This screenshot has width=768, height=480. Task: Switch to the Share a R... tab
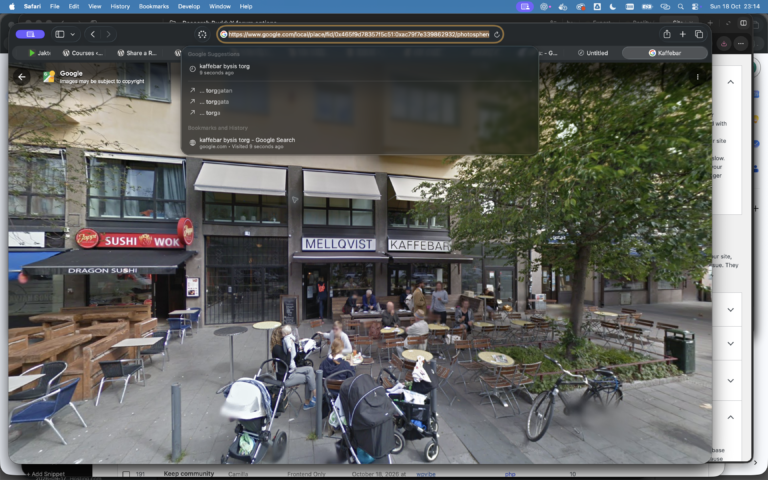coord(137,53)
